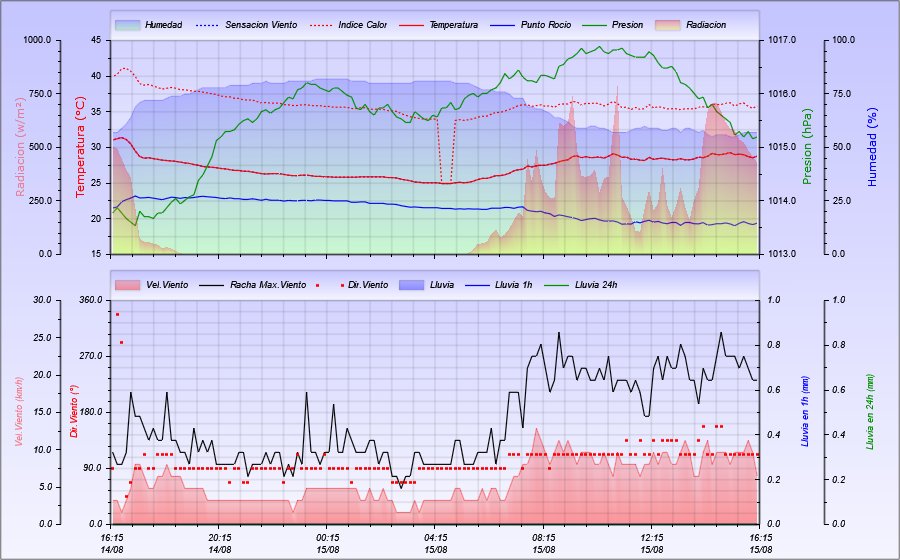The width and height of the screenshot is (900, 560).
Task: Select the 'Dir.Viento' legend label
Action: click(x=368, y=285)
